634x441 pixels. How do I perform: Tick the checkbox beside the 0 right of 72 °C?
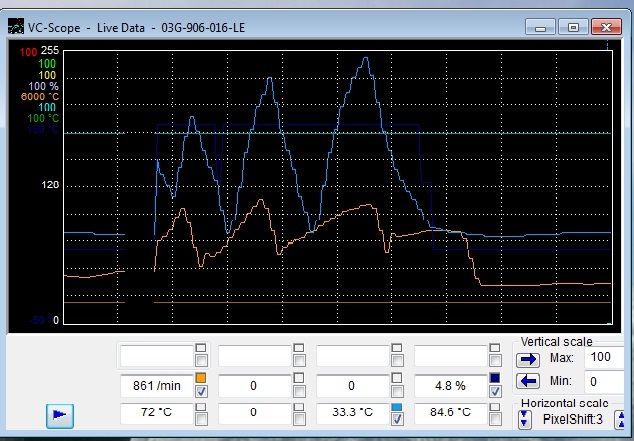coord(299,420)
